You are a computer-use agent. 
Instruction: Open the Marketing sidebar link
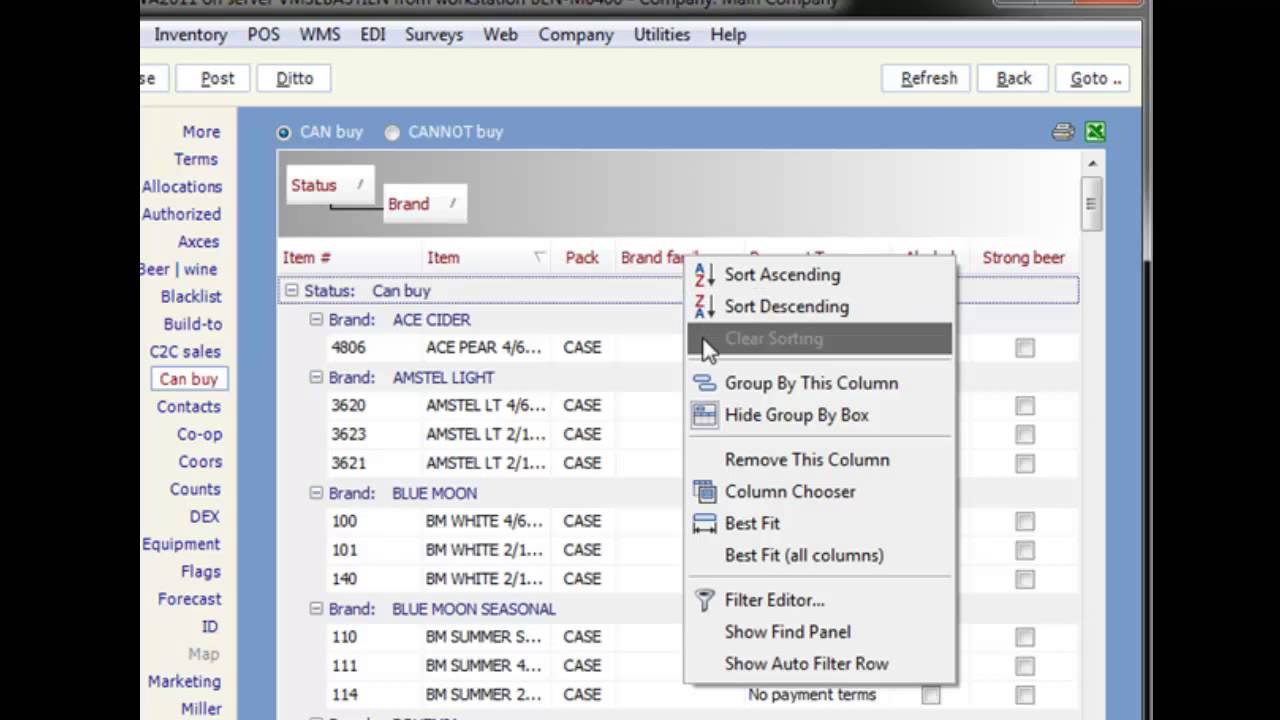184,682
